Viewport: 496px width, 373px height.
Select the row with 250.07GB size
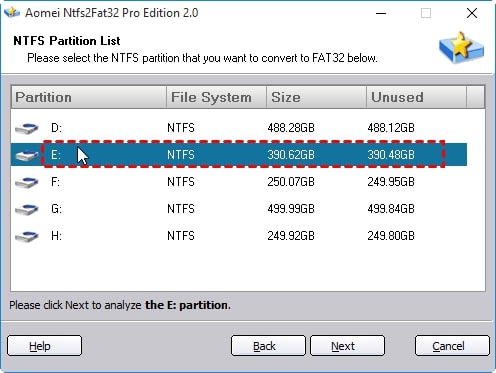tap(291, 182)
